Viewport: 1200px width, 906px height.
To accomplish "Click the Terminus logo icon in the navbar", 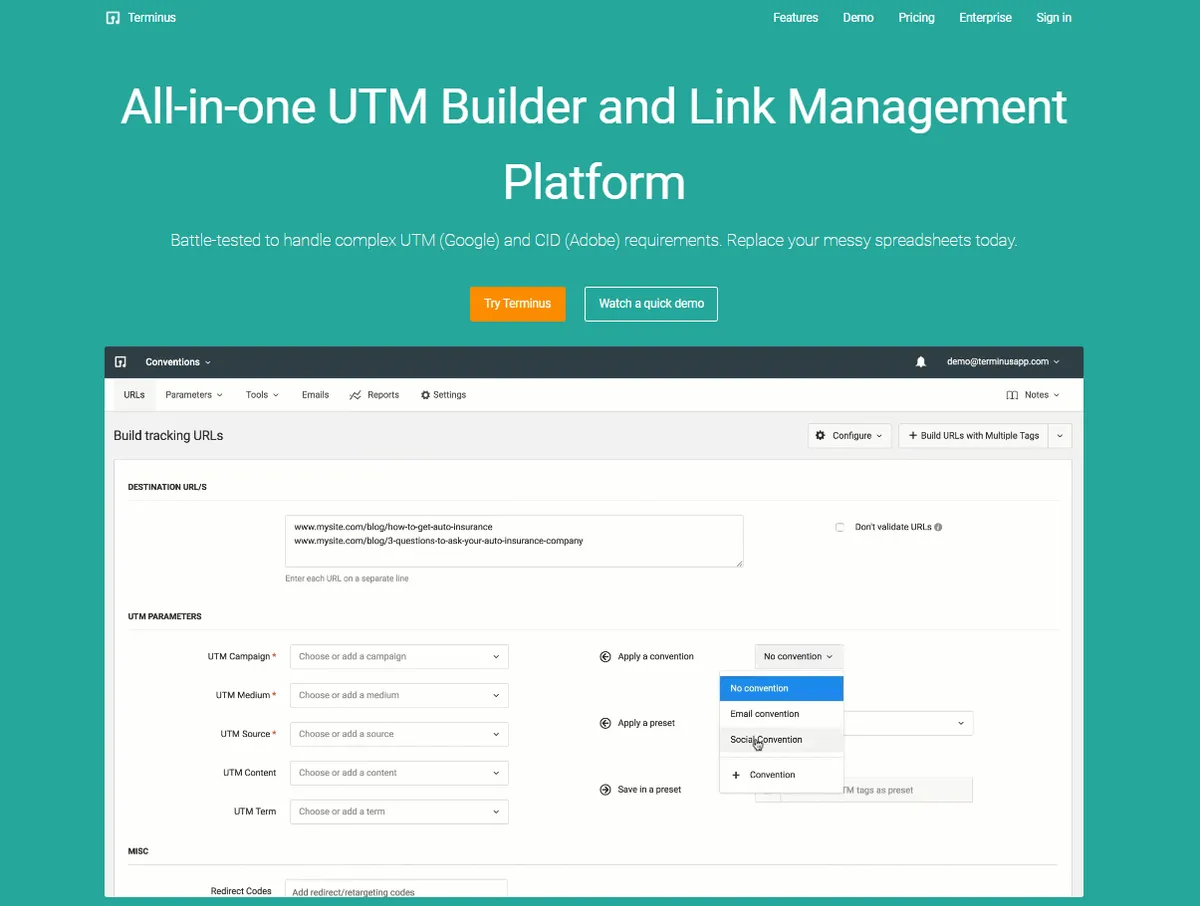I will (x=112, y=17).
